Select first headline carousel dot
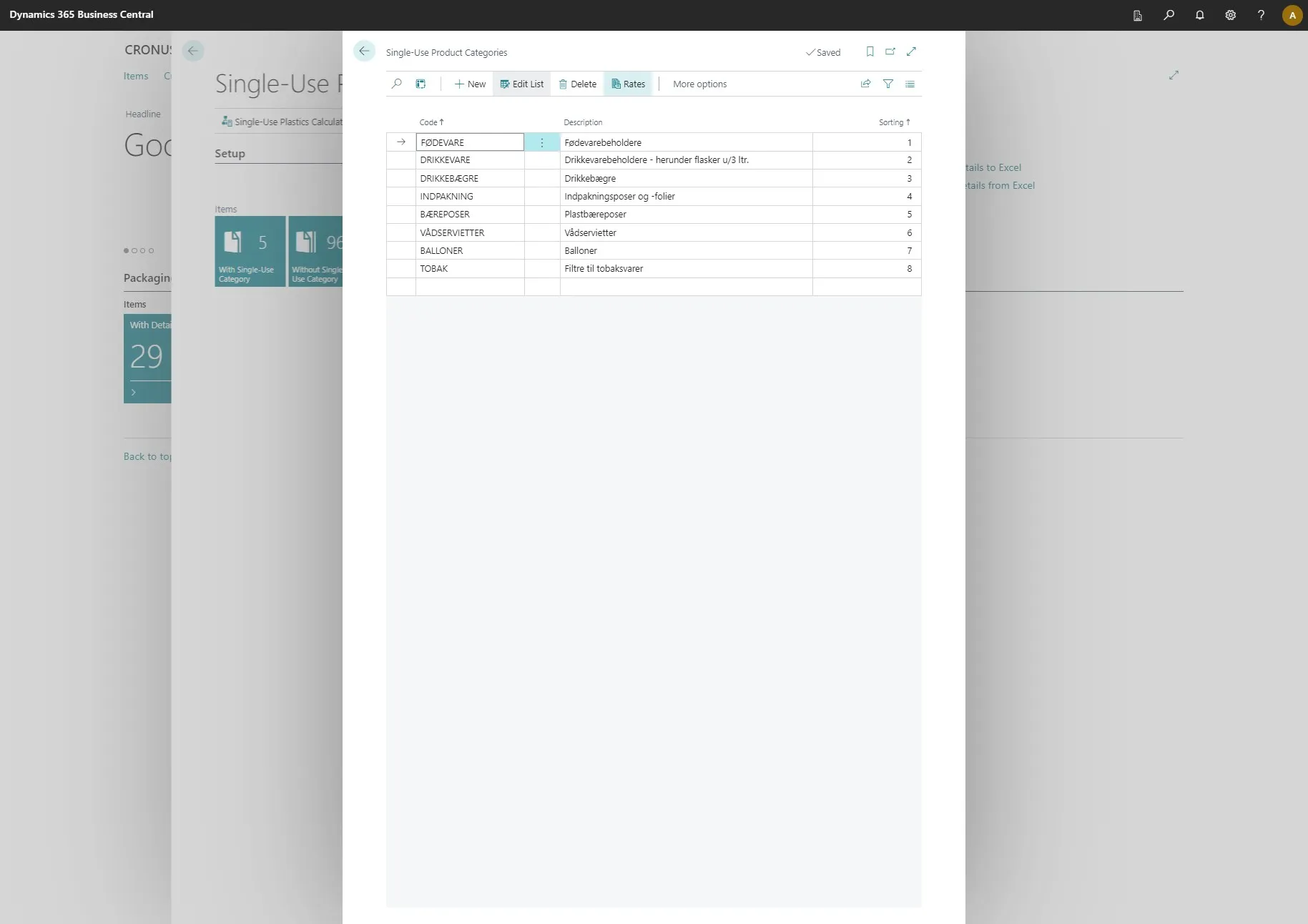 point(127,250)
